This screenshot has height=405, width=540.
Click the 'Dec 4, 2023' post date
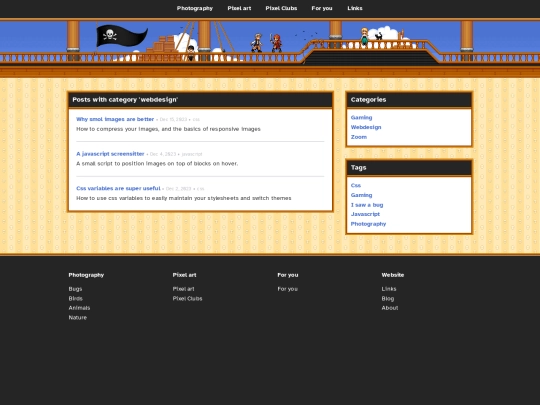point(163,154)
